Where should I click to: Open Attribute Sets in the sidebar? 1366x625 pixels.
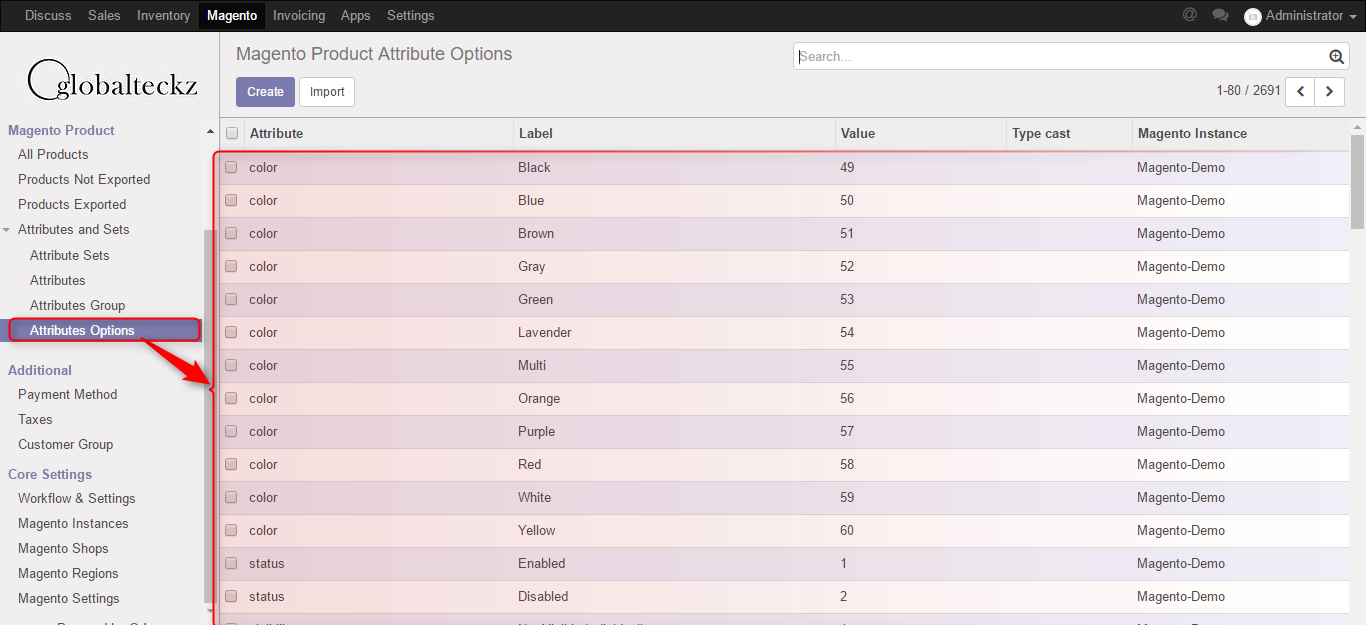(69, 255)
